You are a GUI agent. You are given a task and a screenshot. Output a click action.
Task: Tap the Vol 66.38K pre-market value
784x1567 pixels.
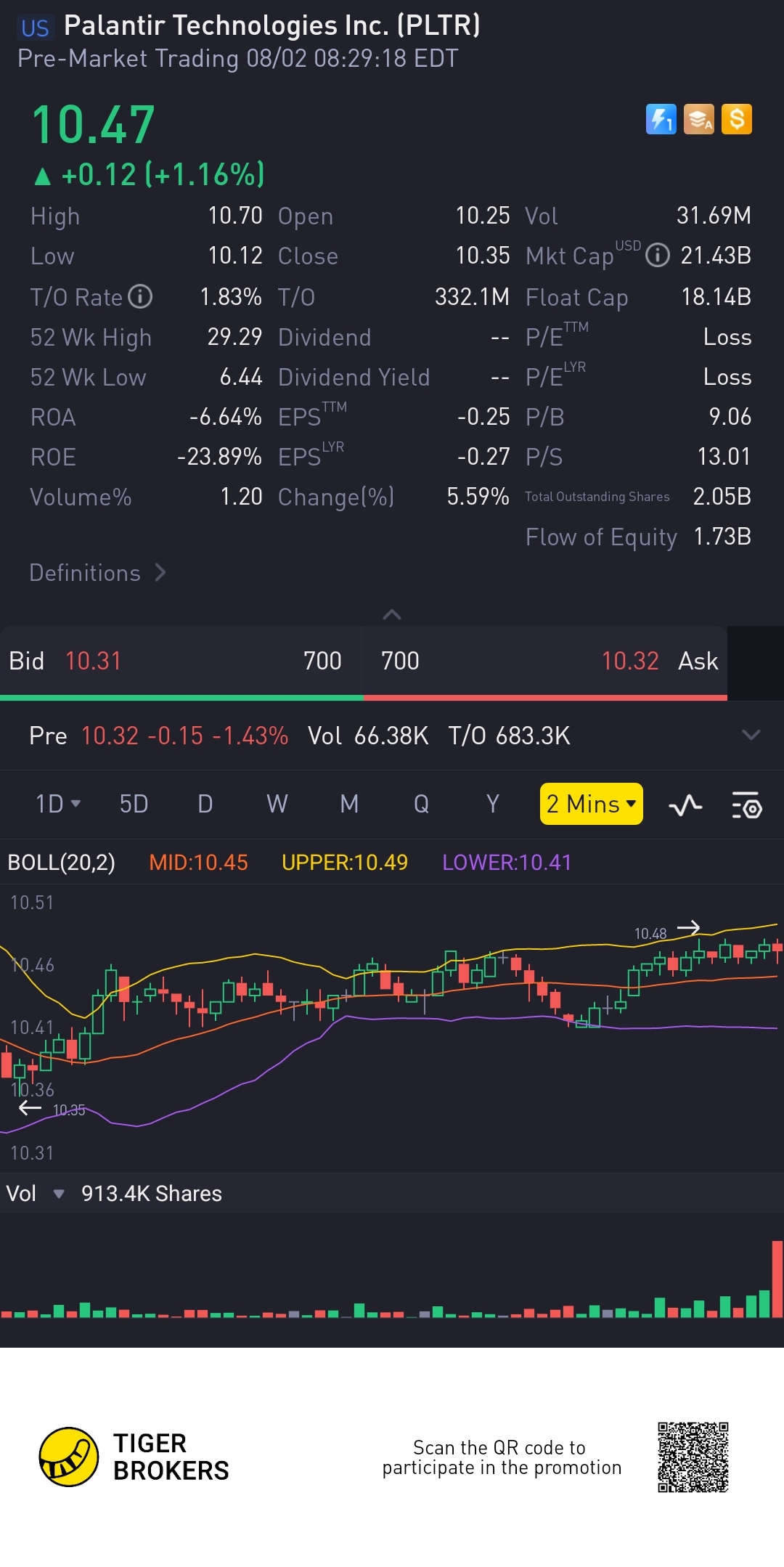368,736
